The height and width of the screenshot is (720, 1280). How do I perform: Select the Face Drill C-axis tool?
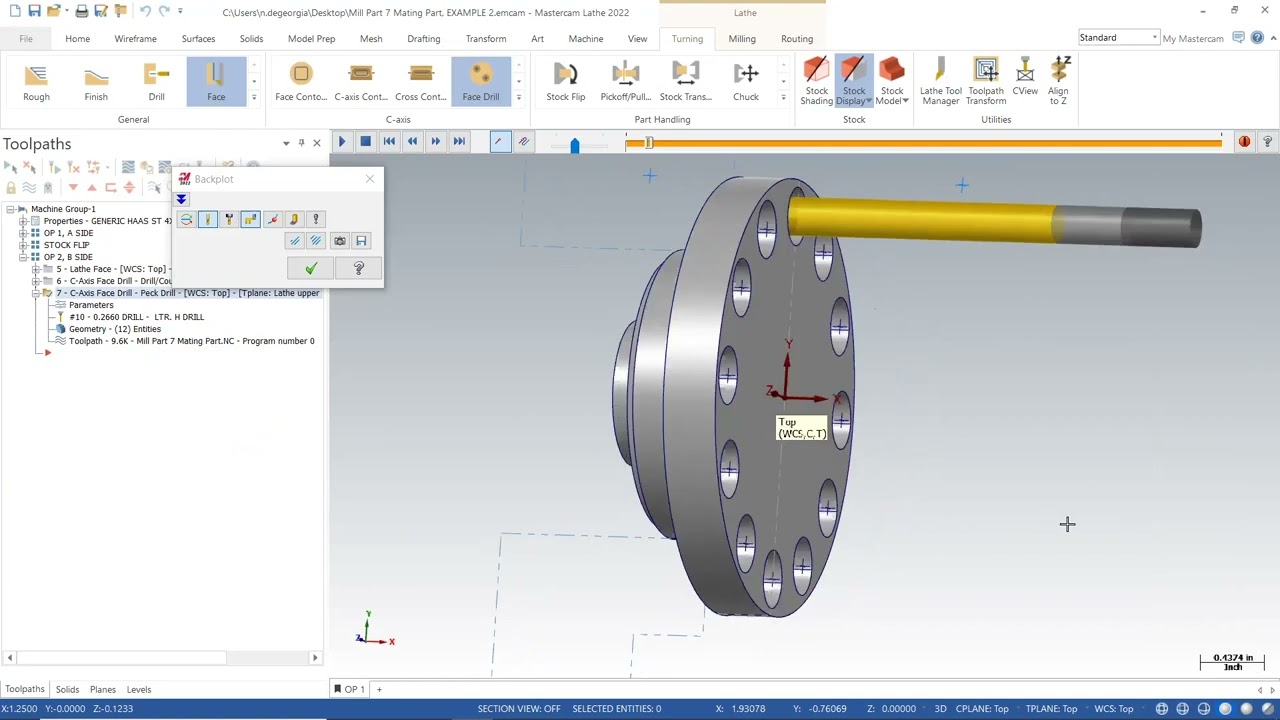point(481,82)
